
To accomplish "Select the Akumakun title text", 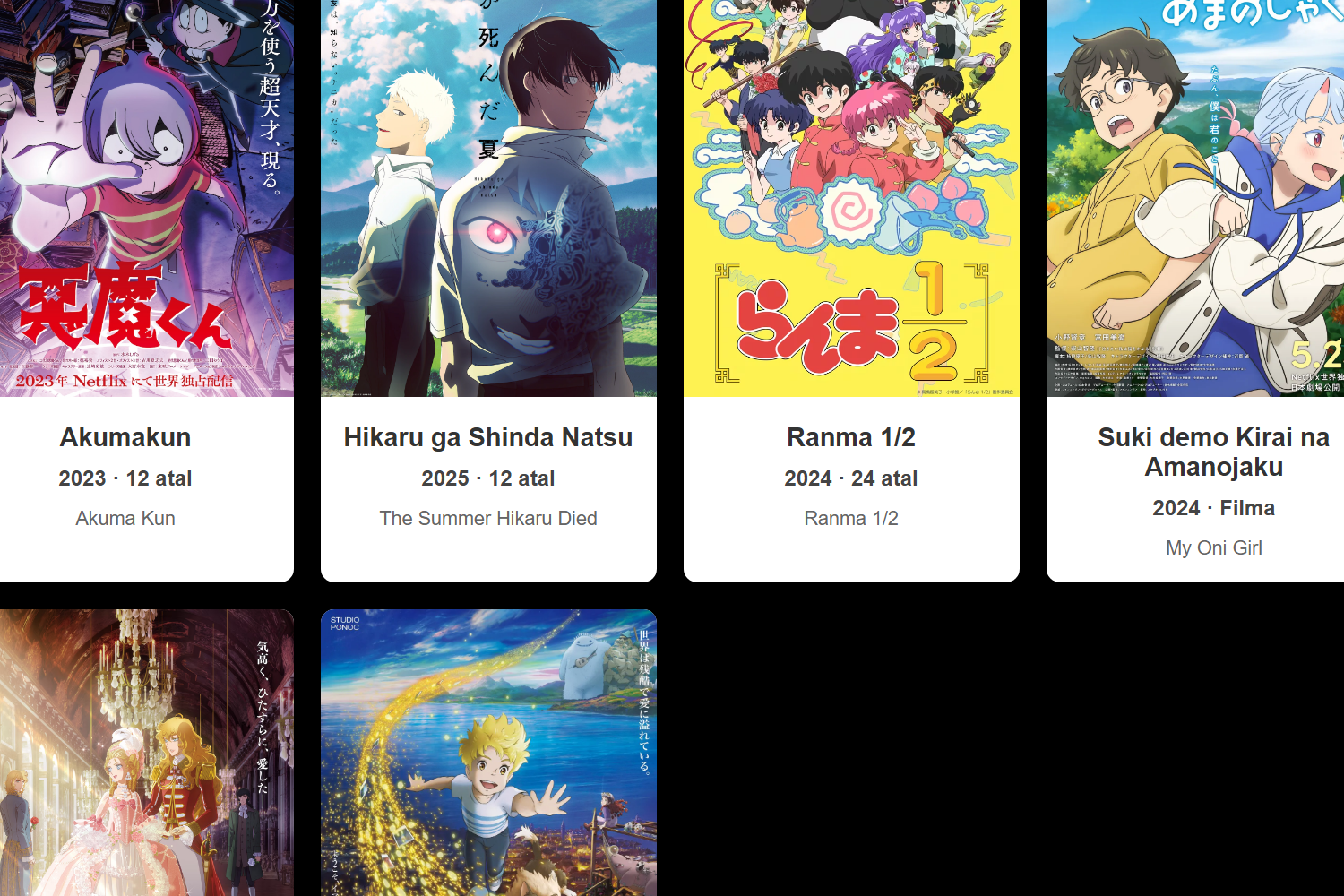I will click(x=125, y=437).
